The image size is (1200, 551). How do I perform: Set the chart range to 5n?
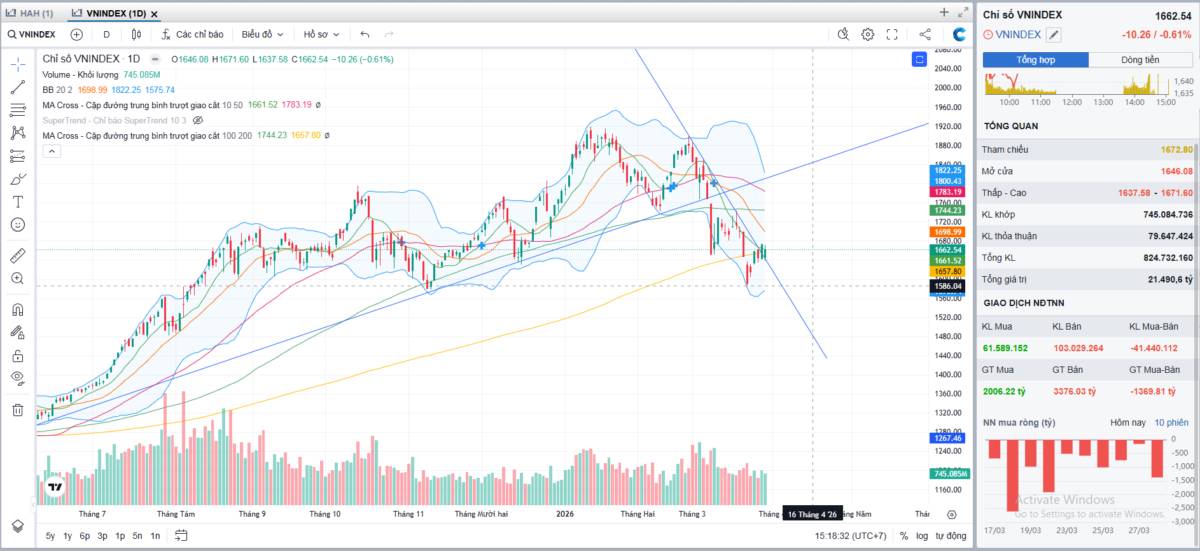tap(137, 536)
